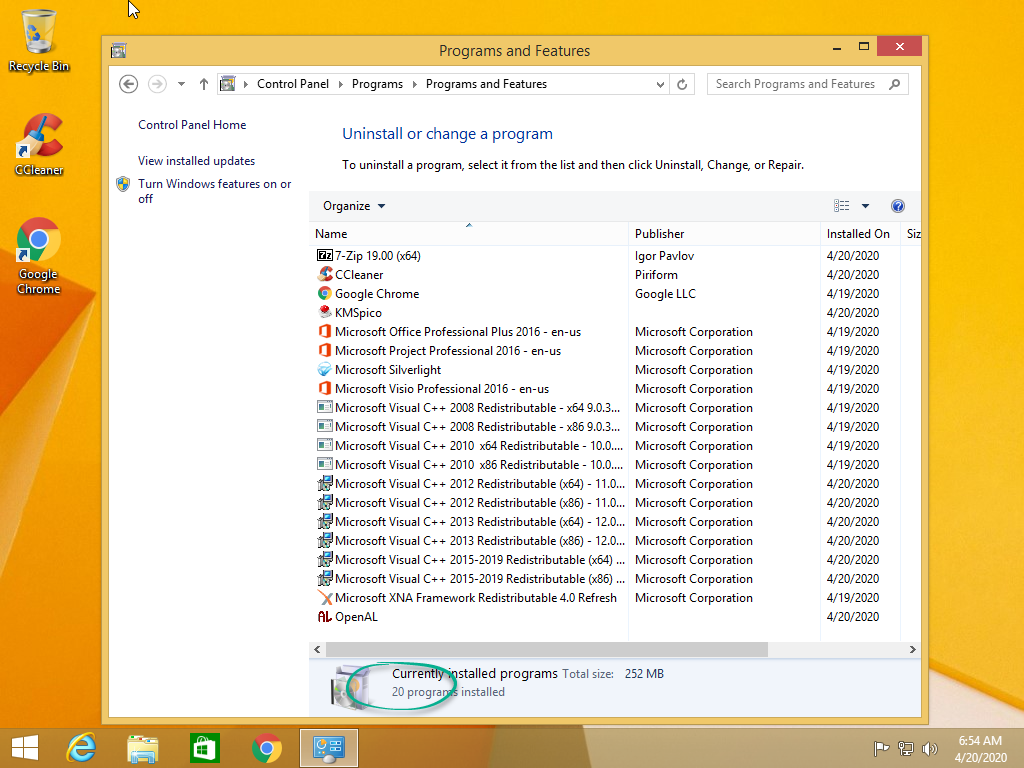Click the Back navigation arrow
The width and height of the screenshot is (1024, 768).
tap(129, 84)
